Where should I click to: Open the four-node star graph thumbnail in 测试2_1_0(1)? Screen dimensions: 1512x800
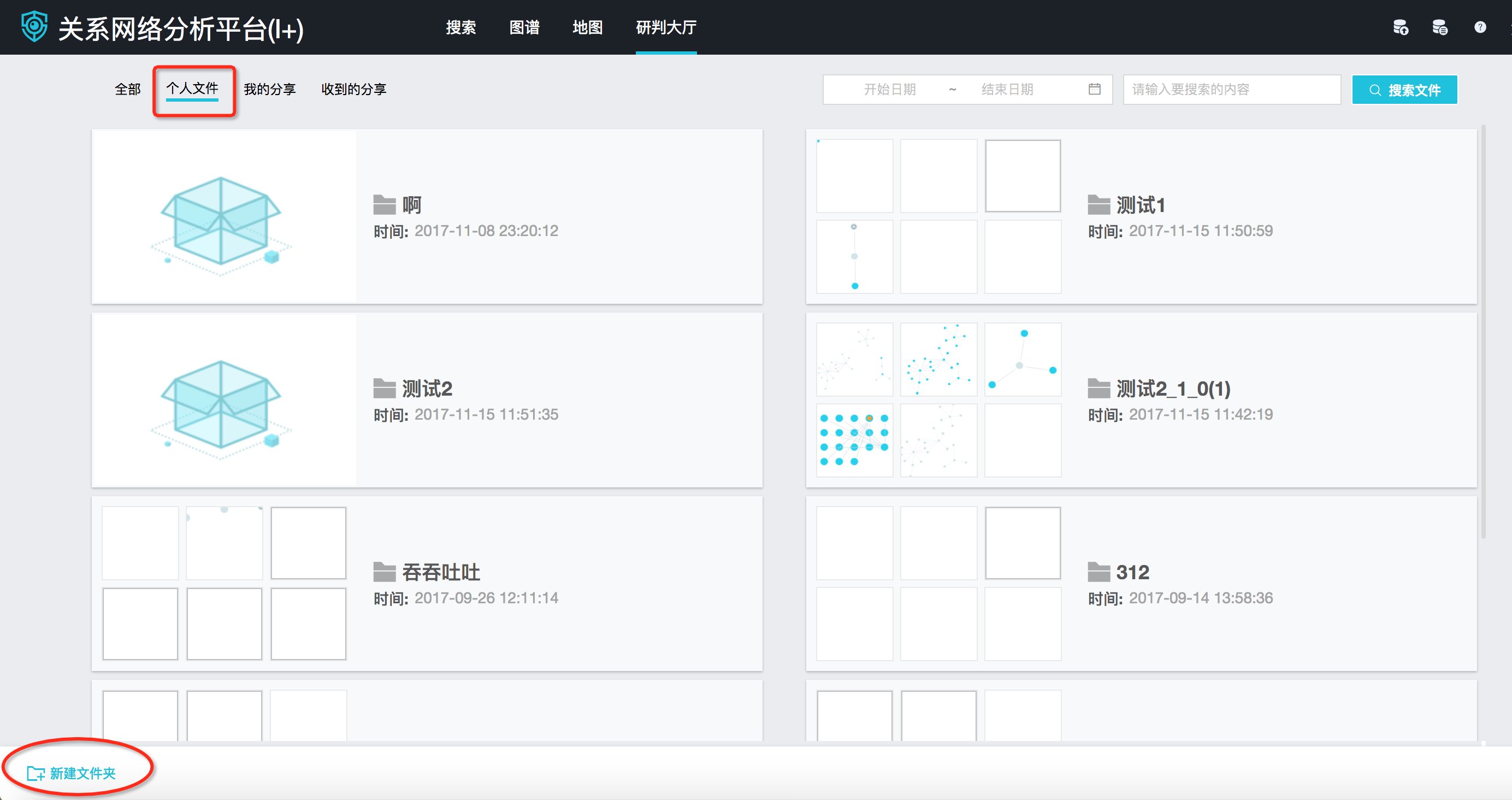[1023, 360]
